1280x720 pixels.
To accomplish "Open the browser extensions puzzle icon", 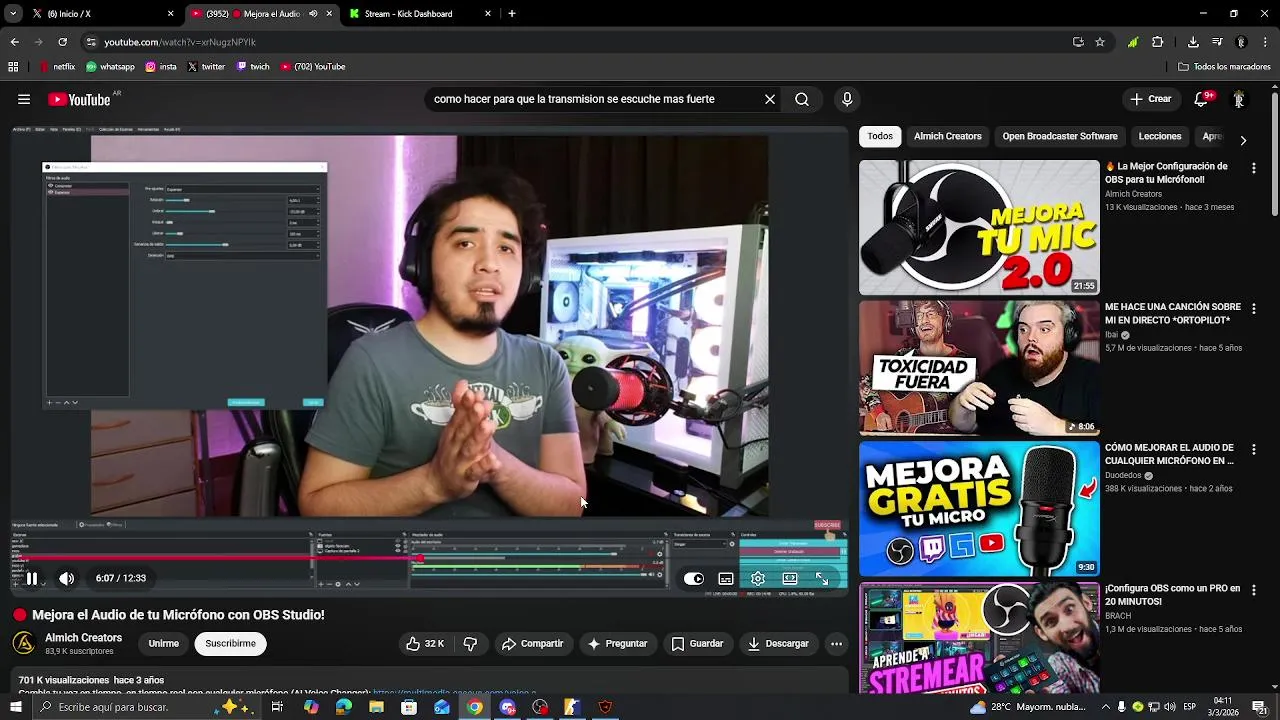I will tap(1158, 42).
